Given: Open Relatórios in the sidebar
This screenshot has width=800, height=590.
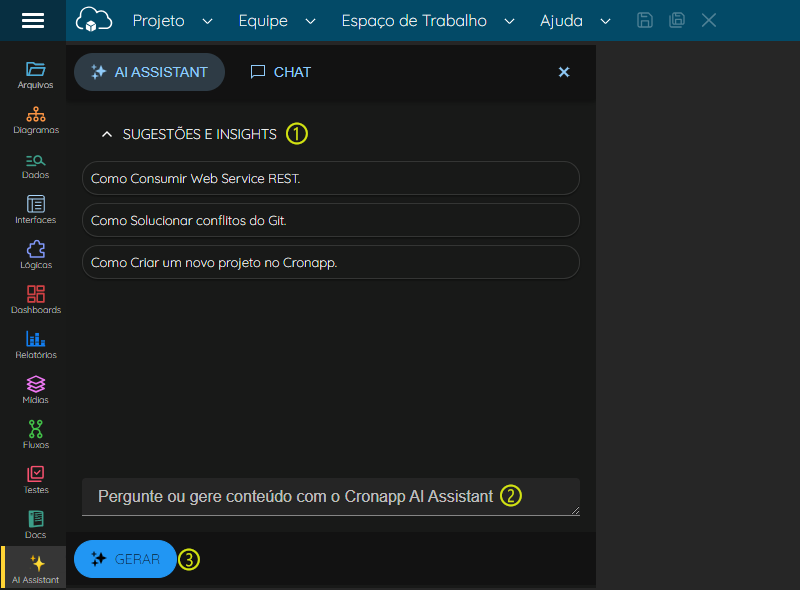Looking at the screenshot, I should (36, 345).
